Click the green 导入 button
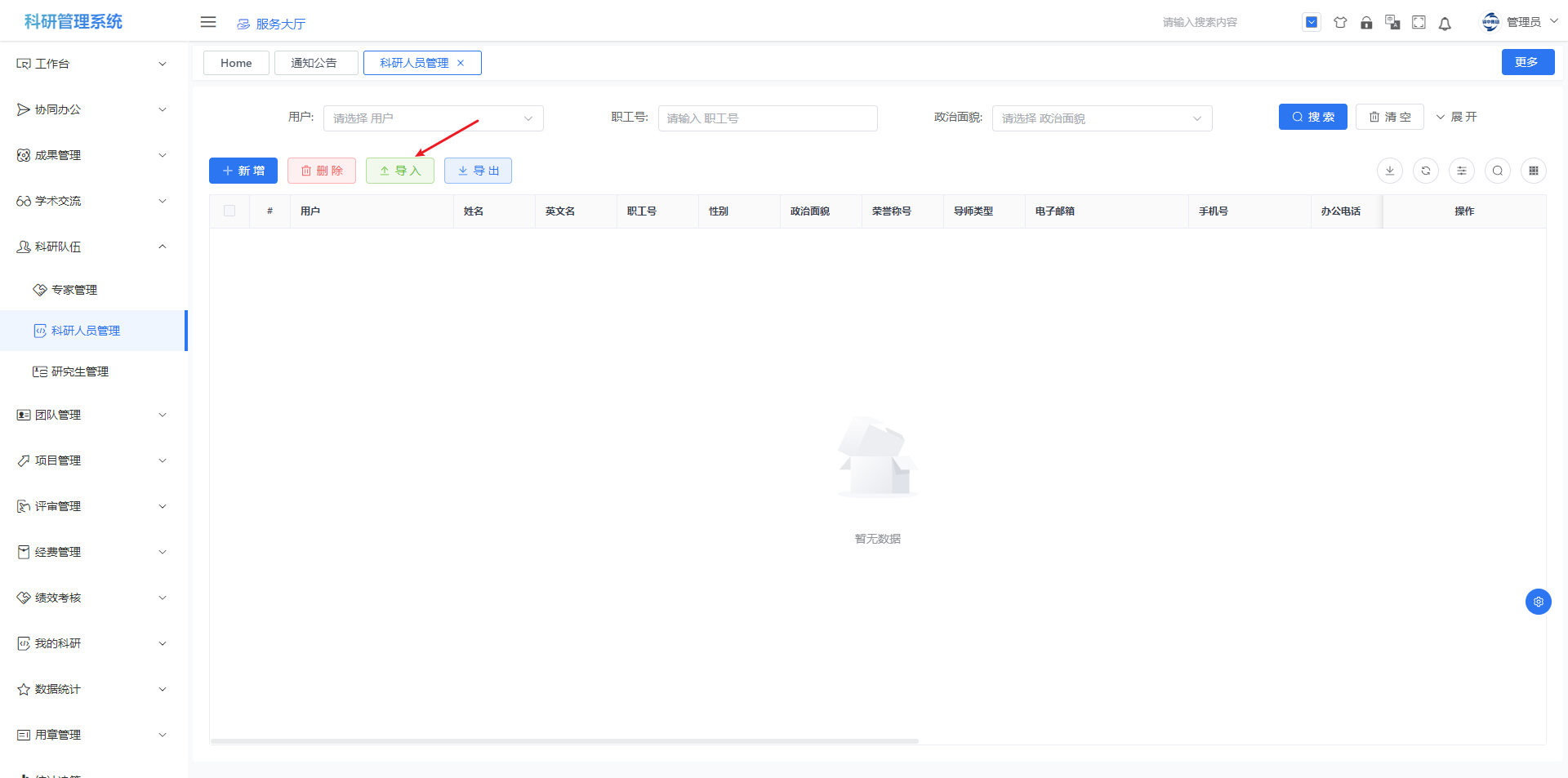The image size is (1568, 778). 400,171
